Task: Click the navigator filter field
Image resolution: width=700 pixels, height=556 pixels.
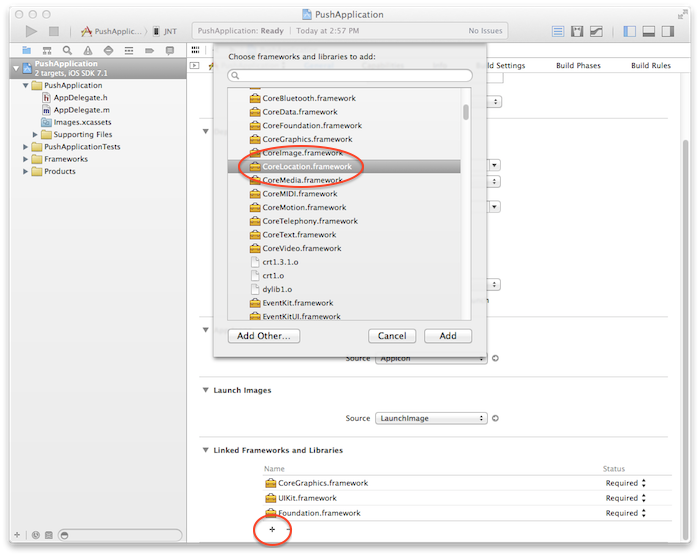Action: pyautogui.click(x=121, y=535)
